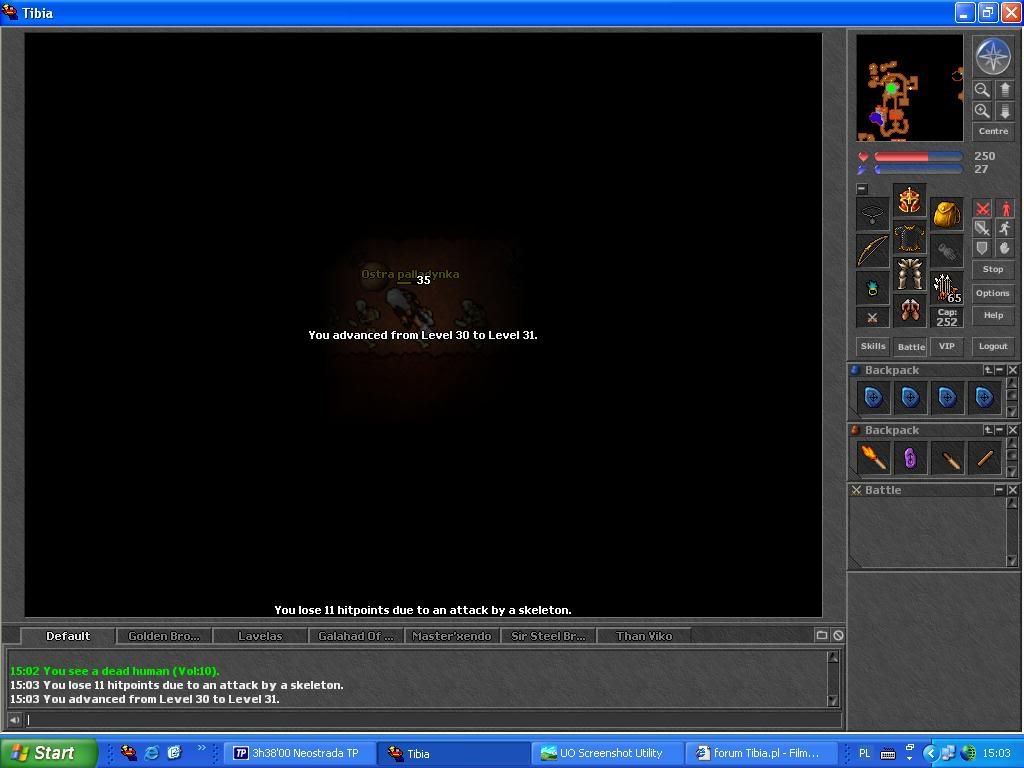Close the brown Backpack container
Screen dimensions: 1024x768
1012,430
